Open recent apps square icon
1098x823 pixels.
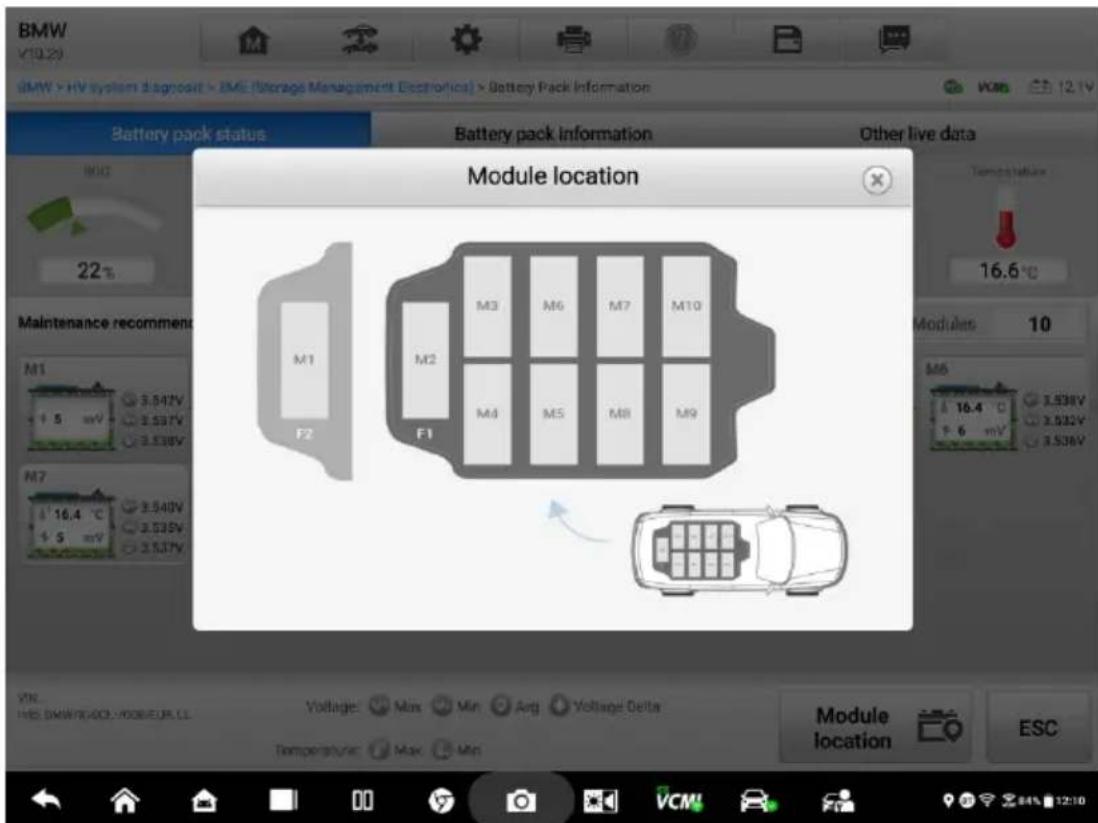point(284,800)
